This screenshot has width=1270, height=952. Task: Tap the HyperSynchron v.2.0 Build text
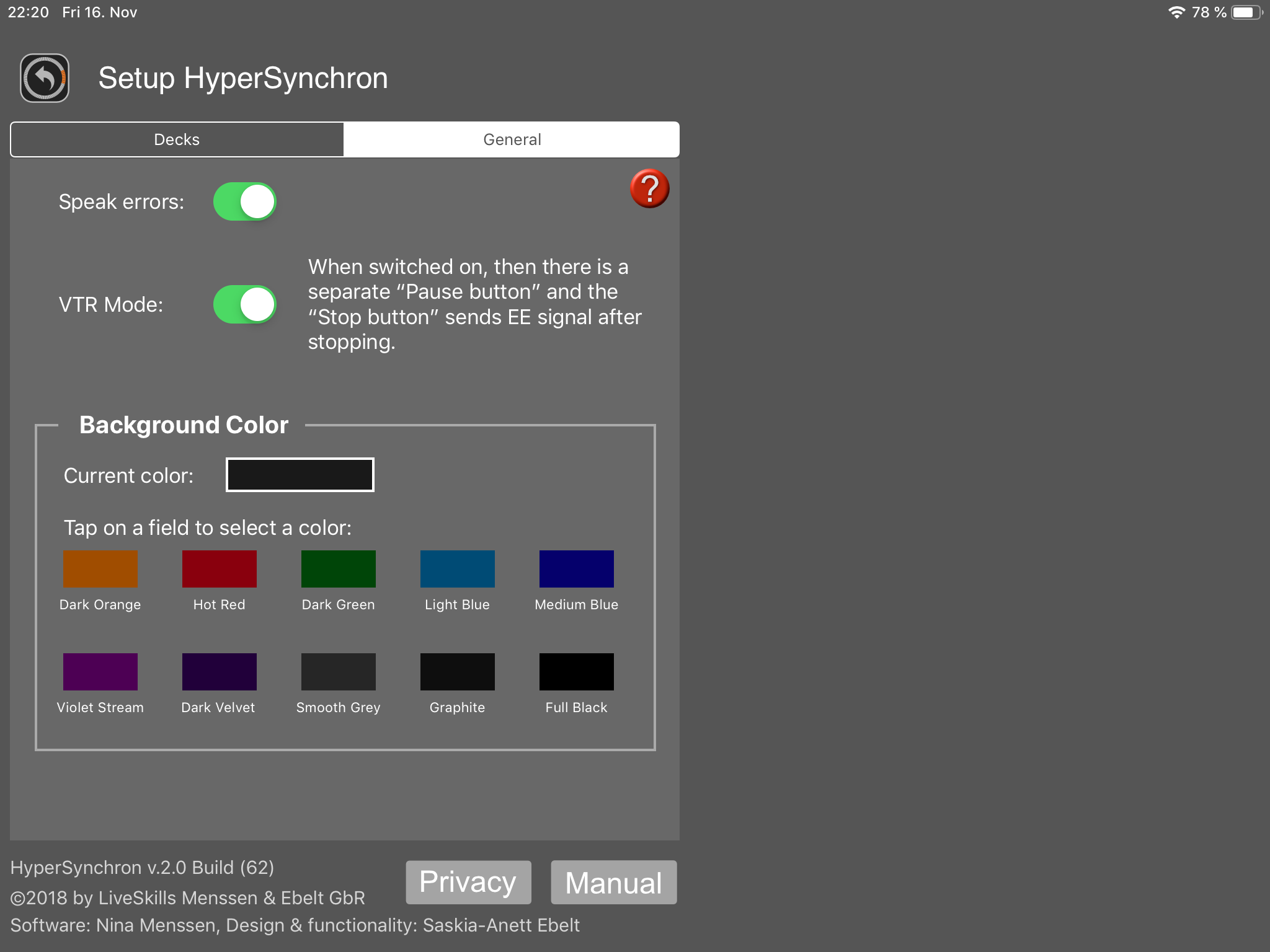[x=142, y=868]
